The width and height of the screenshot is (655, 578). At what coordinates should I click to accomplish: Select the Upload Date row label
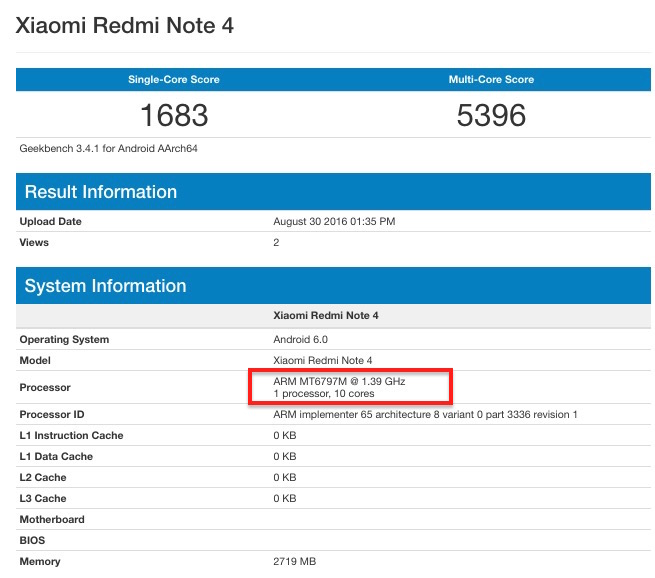click(x=51, y=221)
